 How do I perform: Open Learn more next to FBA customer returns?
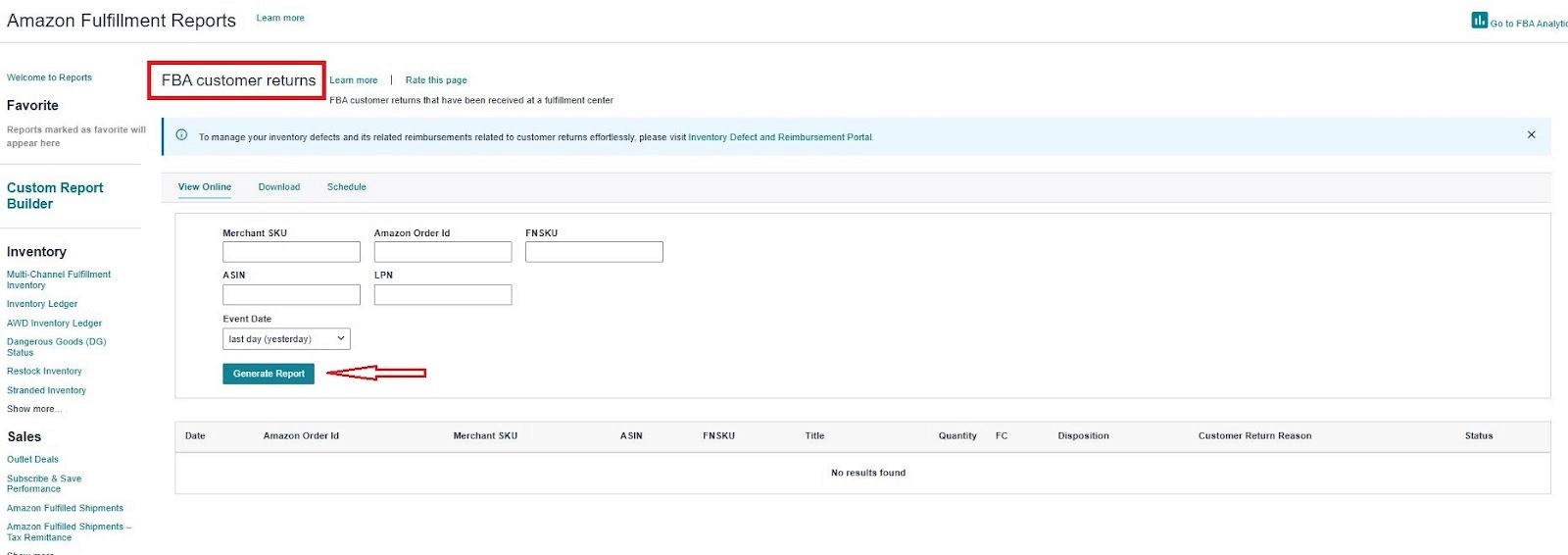354,80
